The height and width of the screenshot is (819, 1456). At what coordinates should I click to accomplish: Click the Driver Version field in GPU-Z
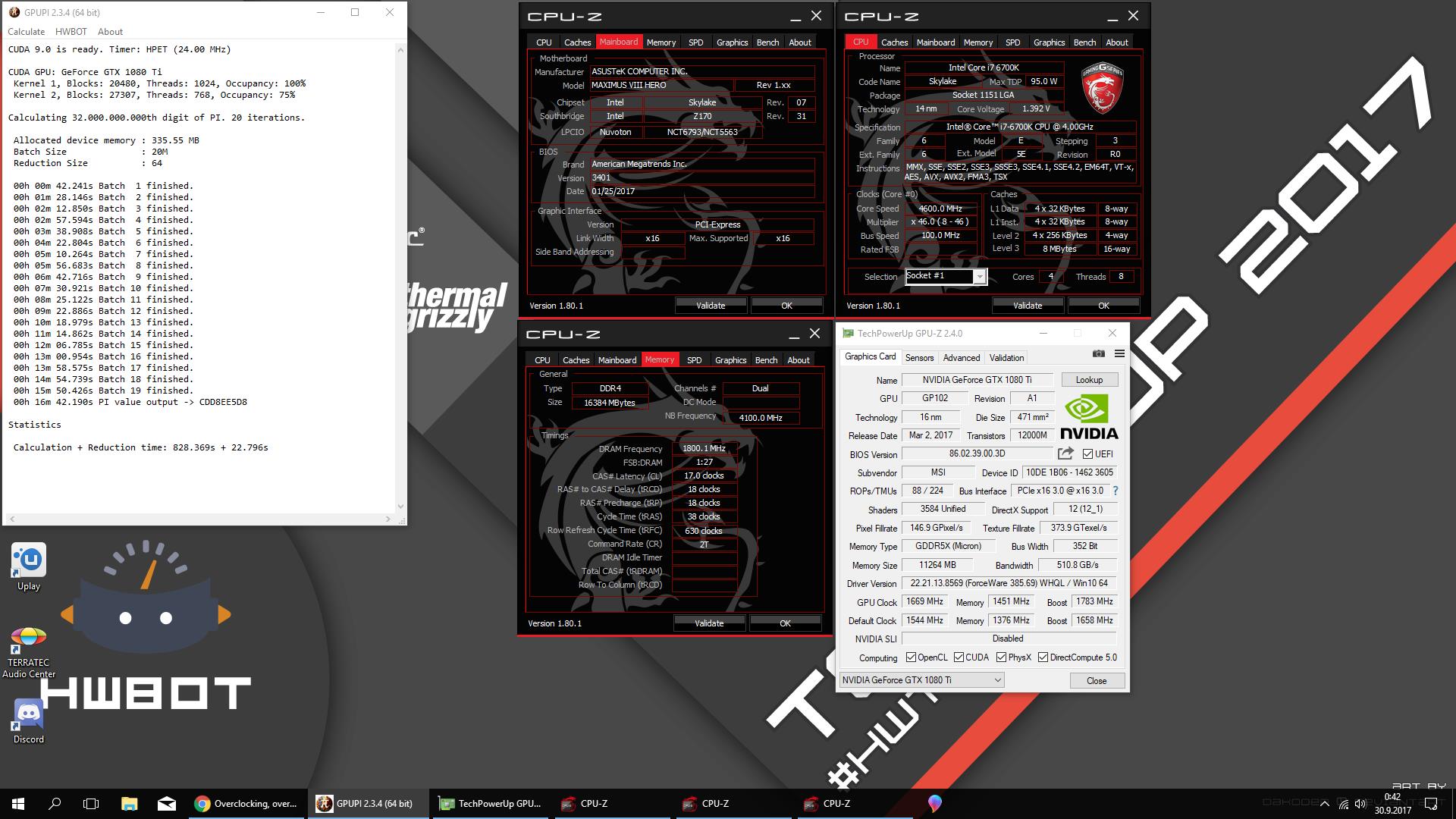click(1009, 583)
